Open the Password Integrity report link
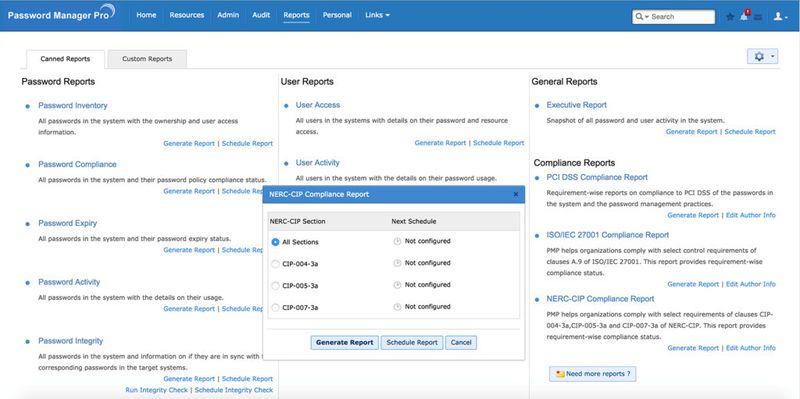 [x=71, y=341]
